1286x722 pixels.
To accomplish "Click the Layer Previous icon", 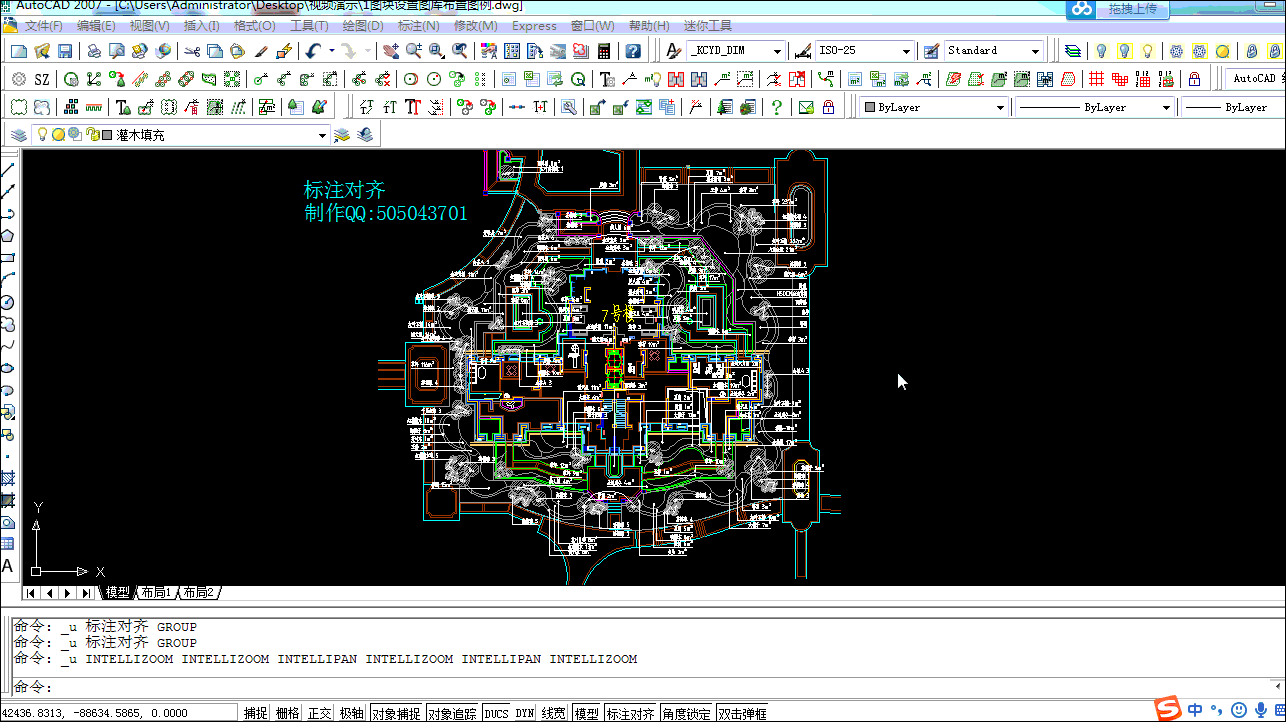I will [365, 135].
